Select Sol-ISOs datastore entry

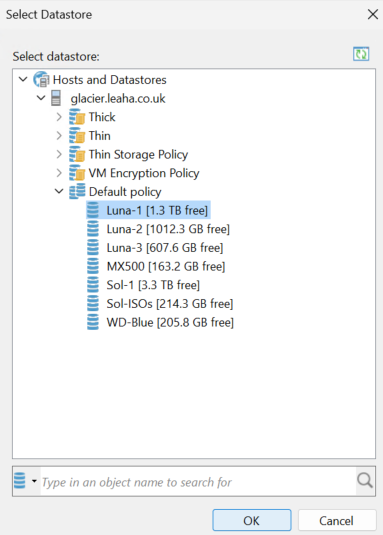(170, 303)
